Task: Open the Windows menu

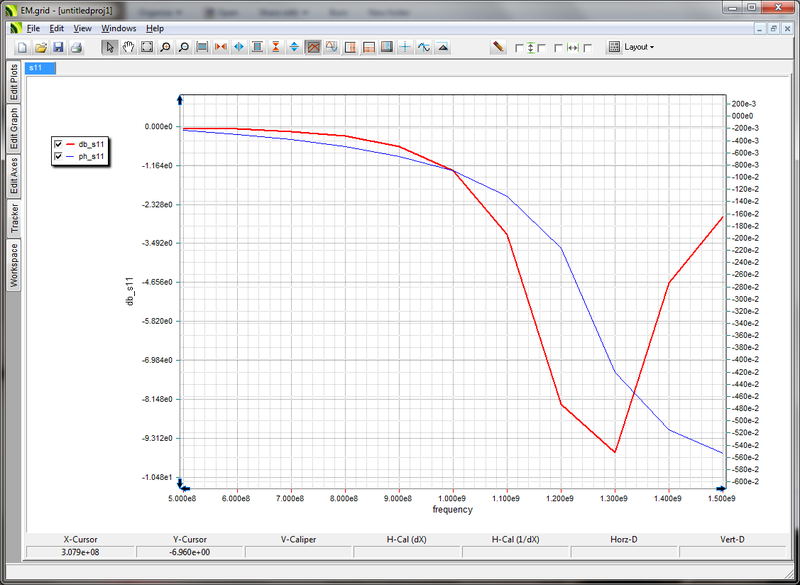Action: coord(118,28)
